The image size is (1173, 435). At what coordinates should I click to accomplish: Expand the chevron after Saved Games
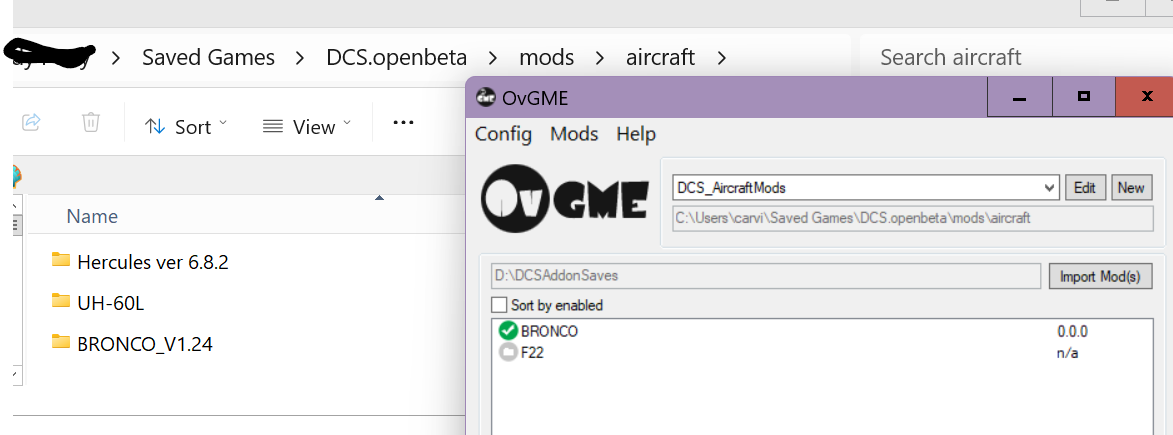click(300, 58)
